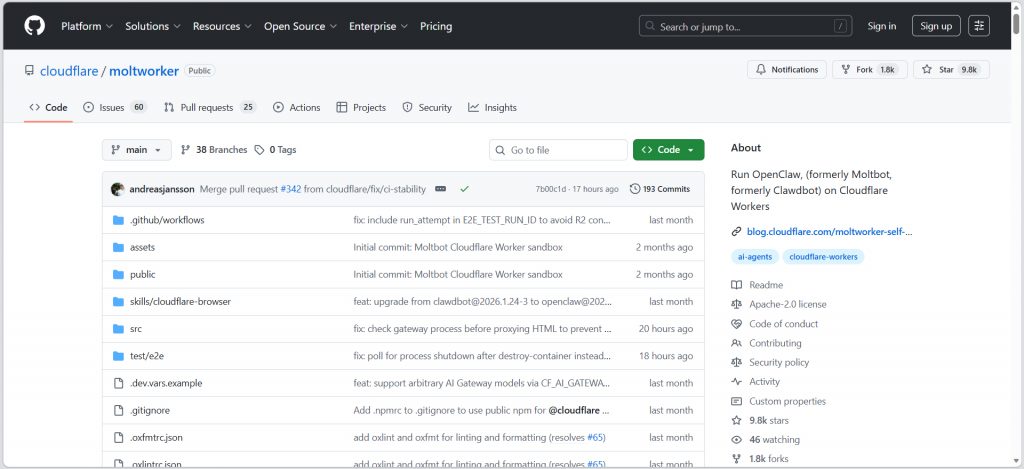Screen dimensions: 1024x469
Task: Open the 193 Commits history
Action: tap(660, 189)
